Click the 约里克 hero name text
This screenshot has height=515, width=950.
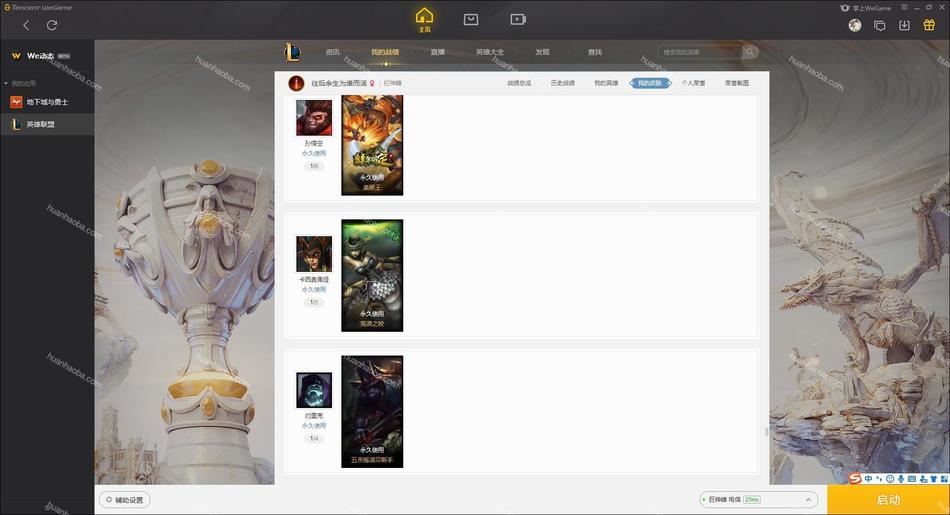[x=314, y=416]
